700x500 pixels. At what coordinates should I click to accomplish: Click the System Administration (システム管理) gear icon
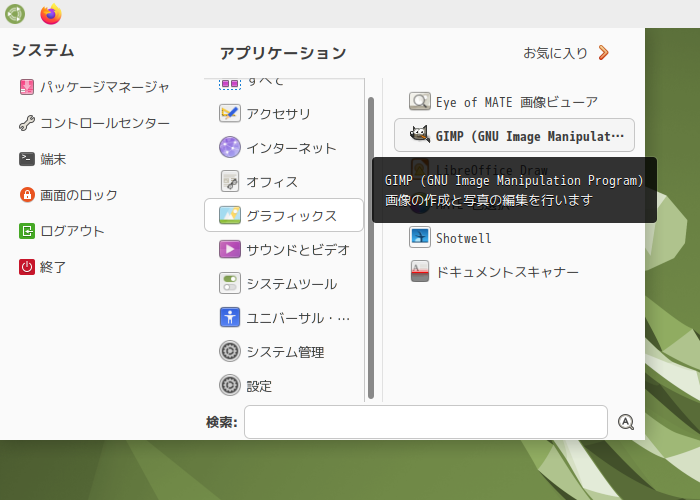(230, 351)
